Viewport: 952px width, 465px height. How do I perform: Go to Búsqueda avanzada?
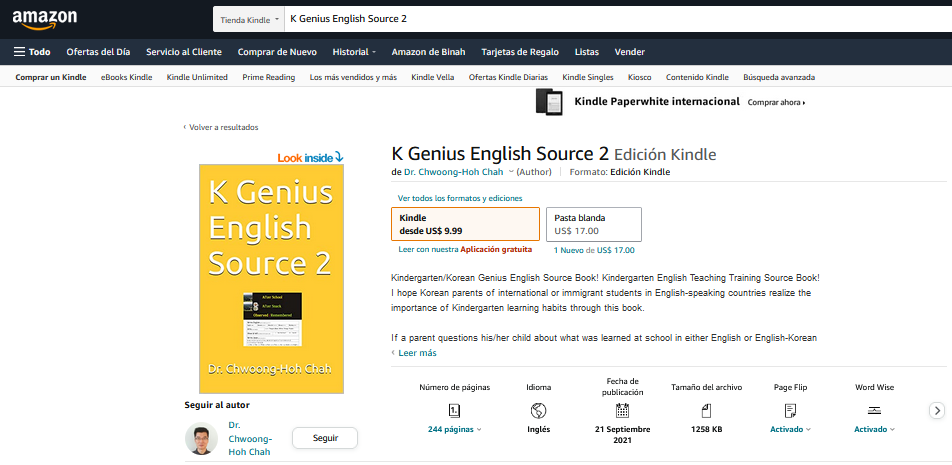(779, 77)
